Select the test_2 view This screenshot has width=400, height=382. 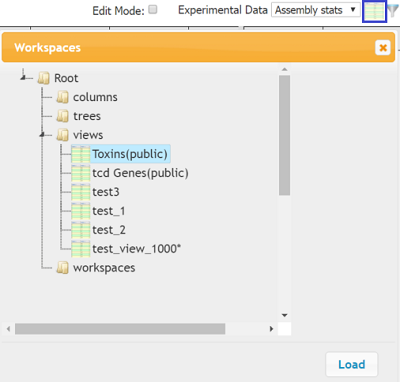point(109,230)
